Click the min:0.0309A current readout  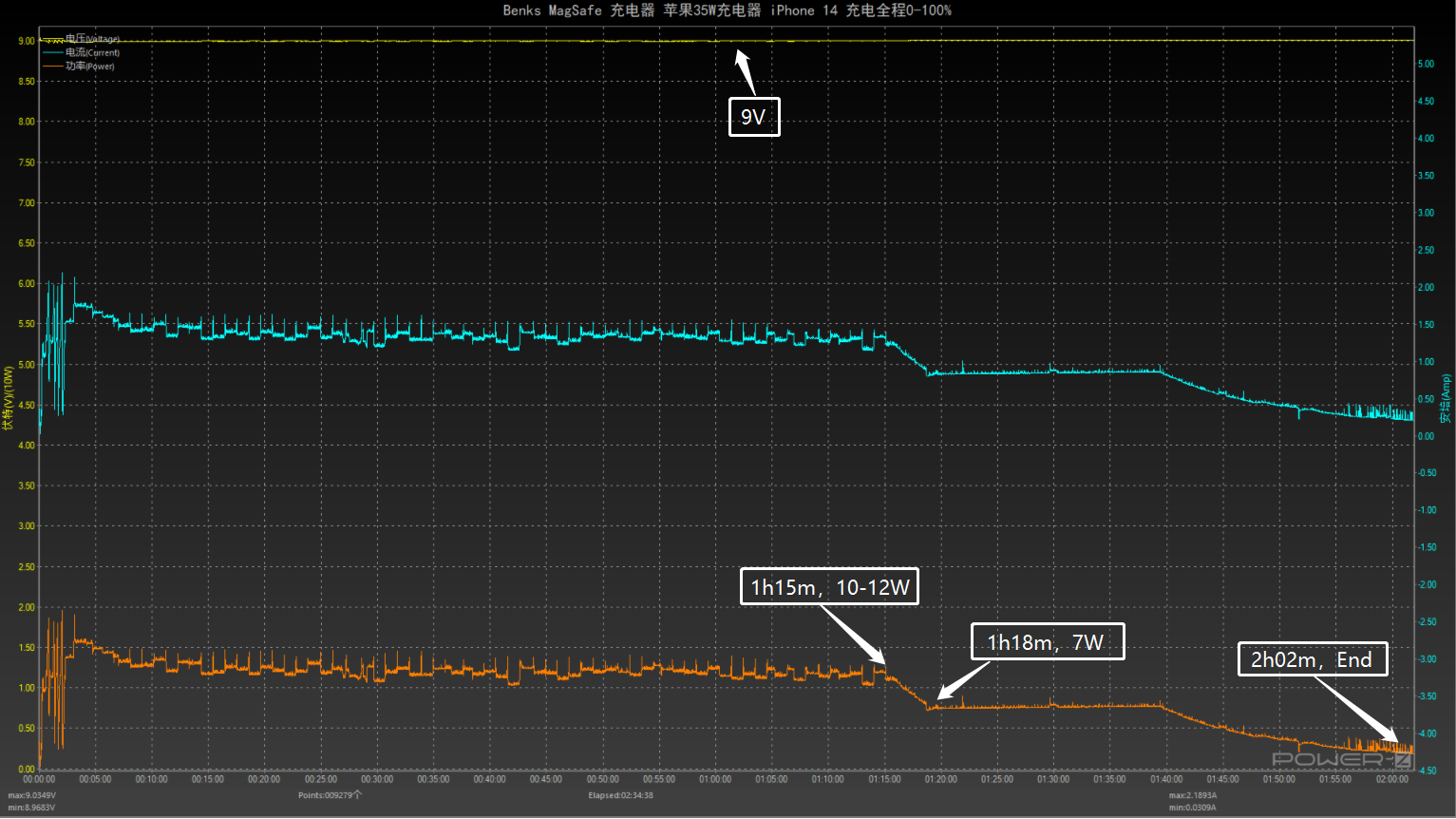click(x=1193, y=808)
